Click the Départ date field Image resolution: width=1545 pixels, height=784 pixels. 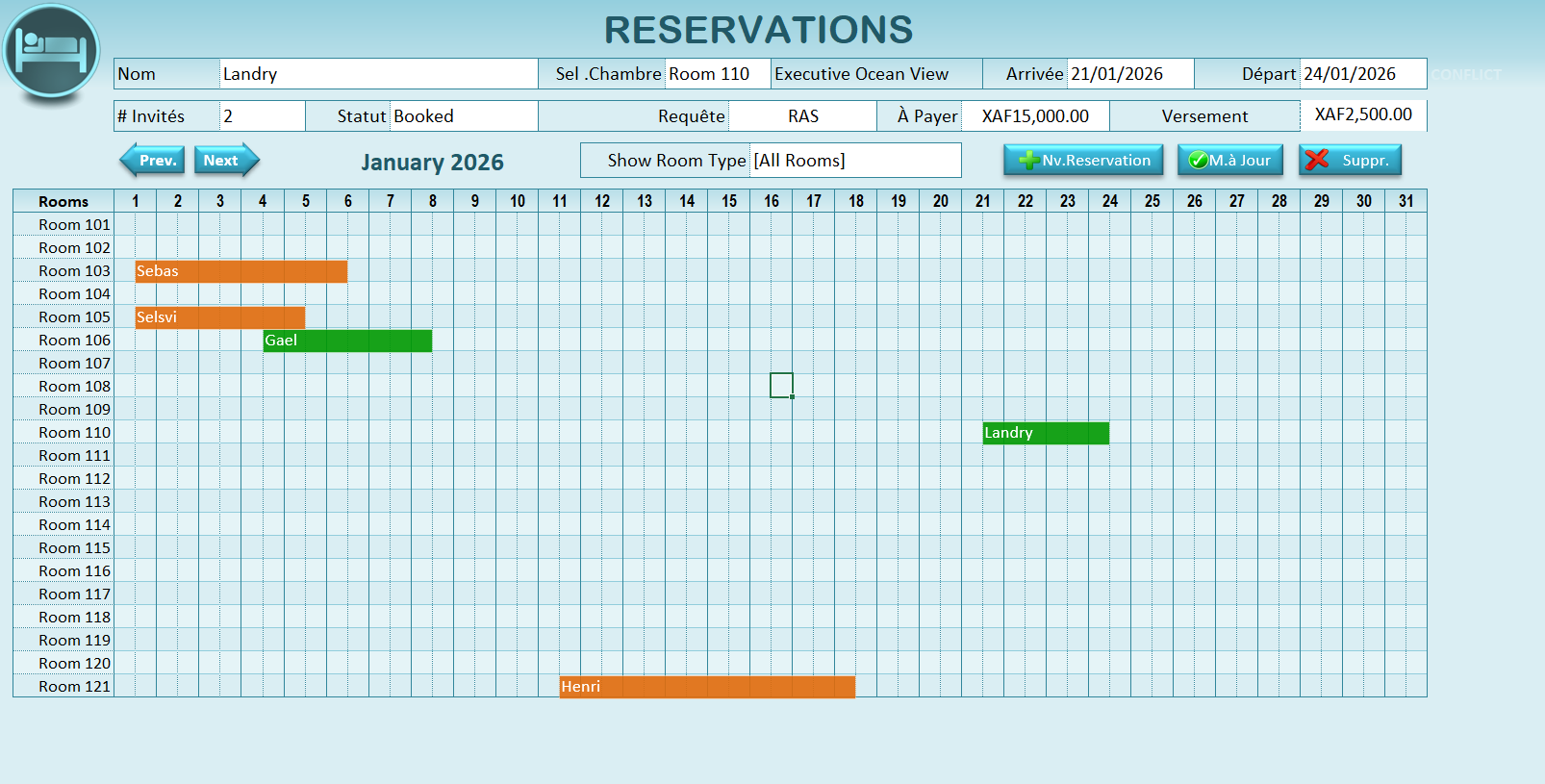click(1361, 74)
